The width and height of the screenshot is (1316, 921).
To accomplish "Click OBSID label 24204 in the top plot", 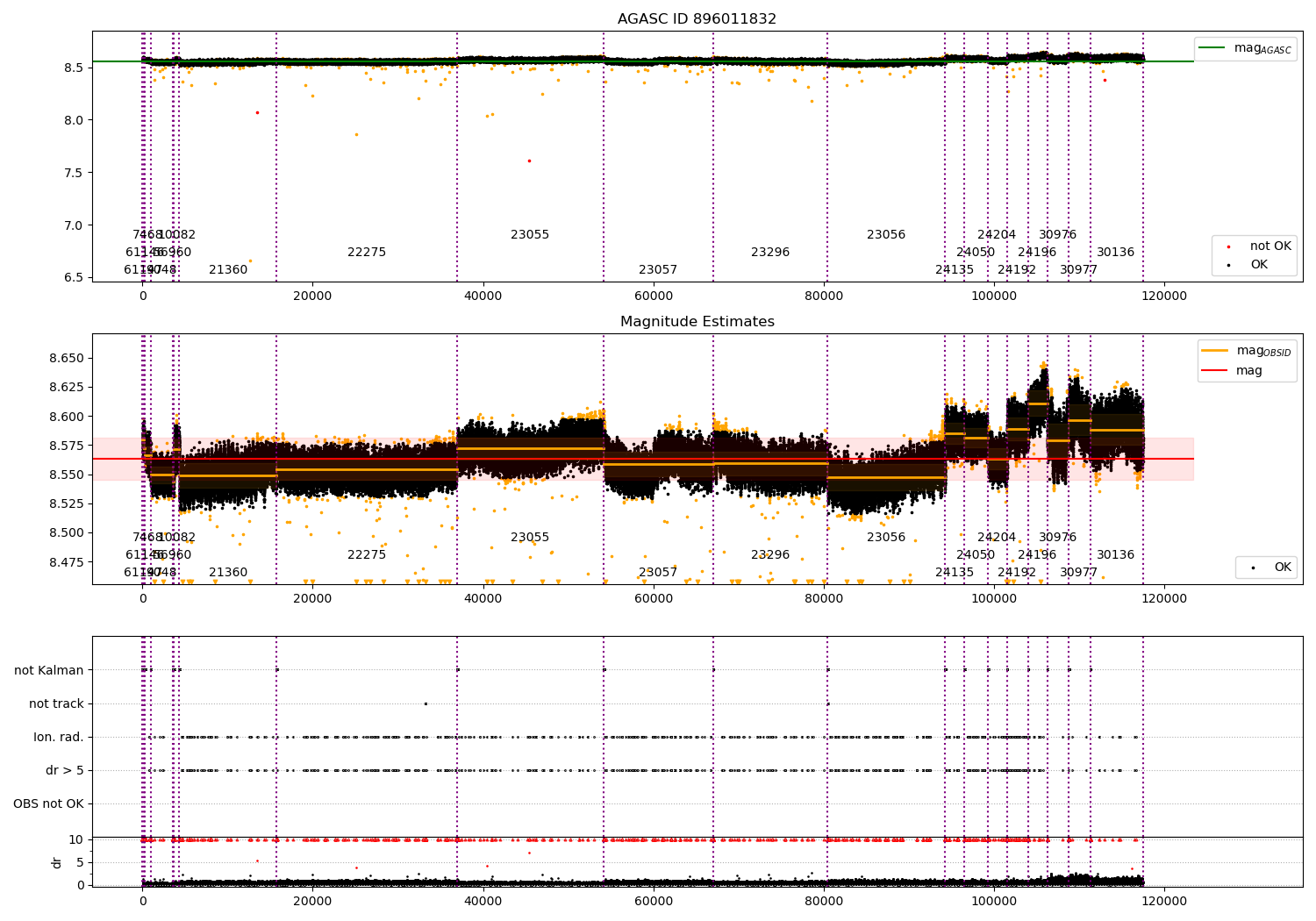I will click(x=997, y=235).
